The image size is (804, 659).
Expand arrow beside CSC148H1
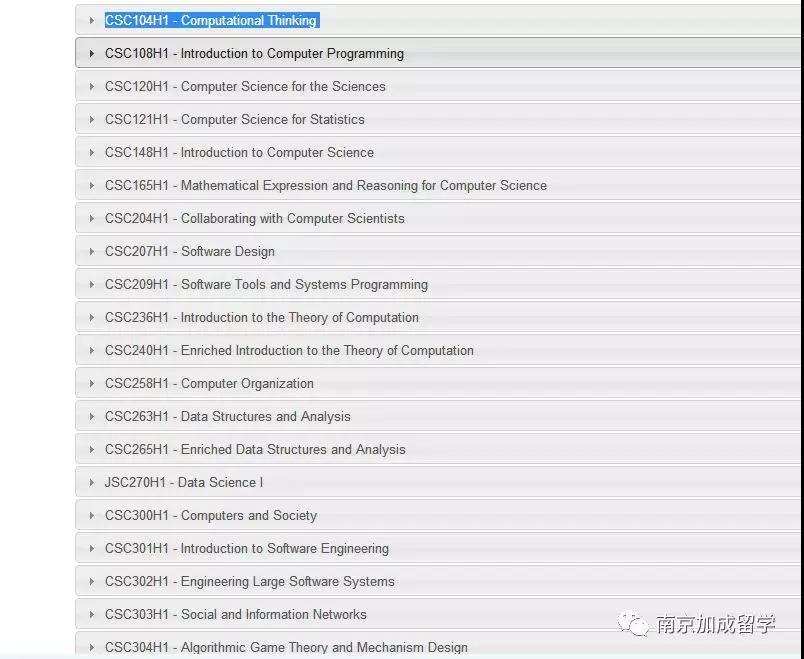pos(92,152)
